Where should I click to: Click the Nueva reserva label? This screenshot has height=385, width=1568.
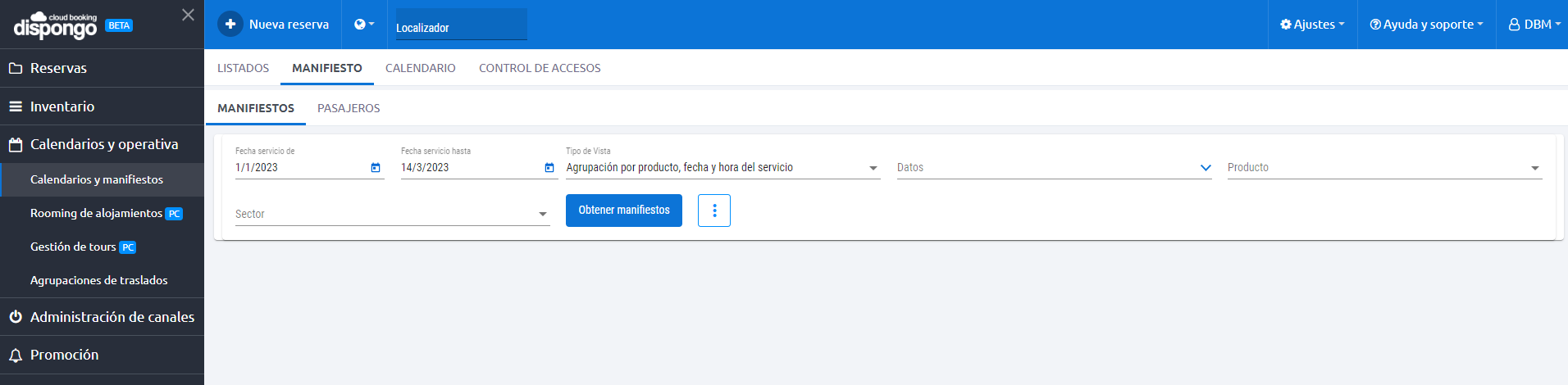click(289, 25)
